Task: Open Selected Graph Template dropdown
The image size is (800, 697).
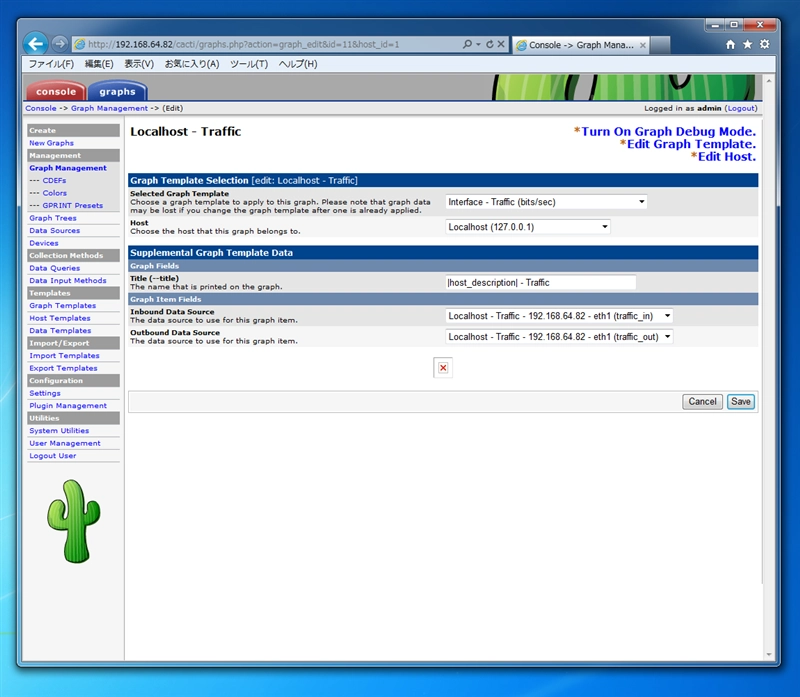Action: tap(546, 202)
